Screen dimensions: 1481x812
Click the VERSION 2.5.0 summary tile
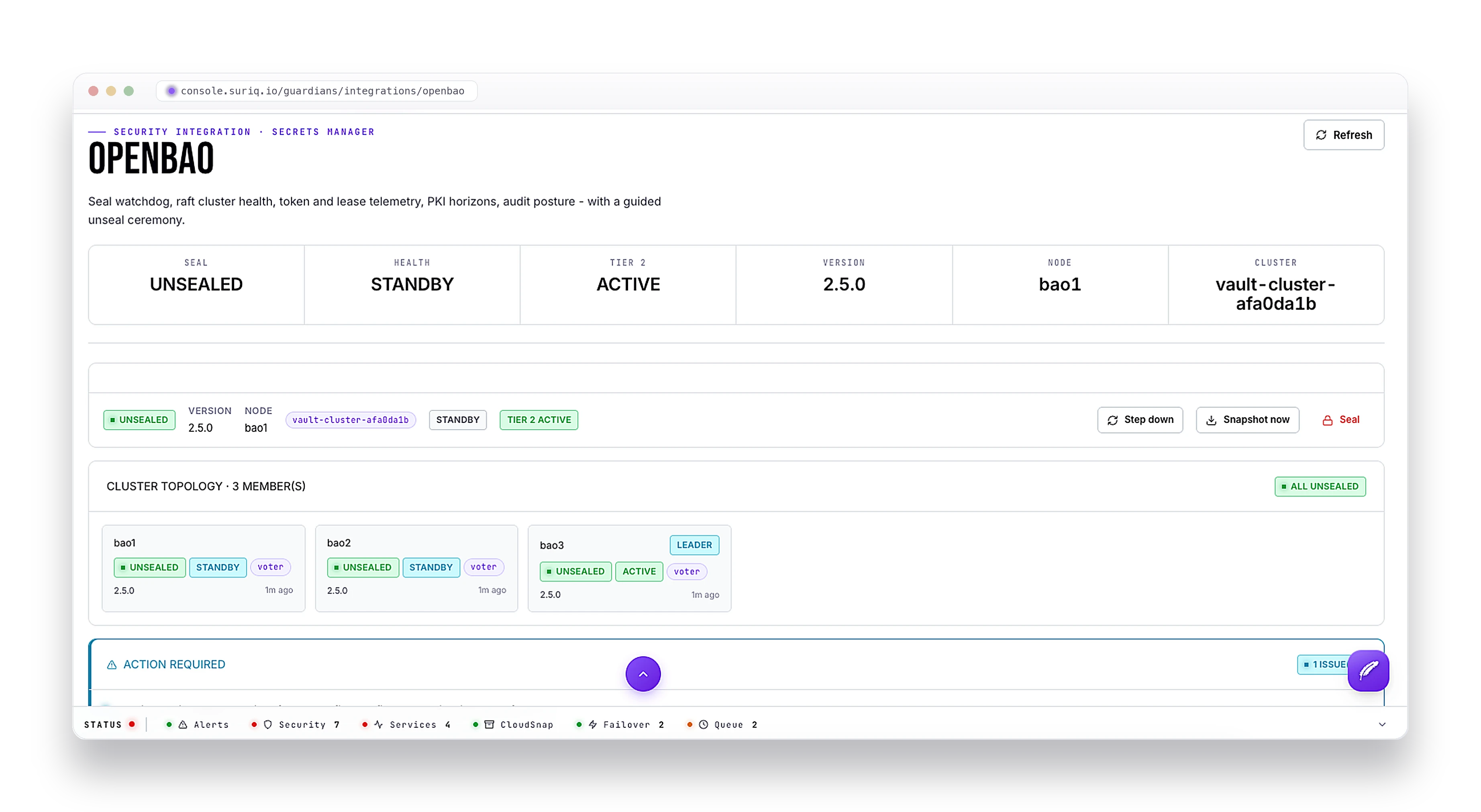coord(843,285)
